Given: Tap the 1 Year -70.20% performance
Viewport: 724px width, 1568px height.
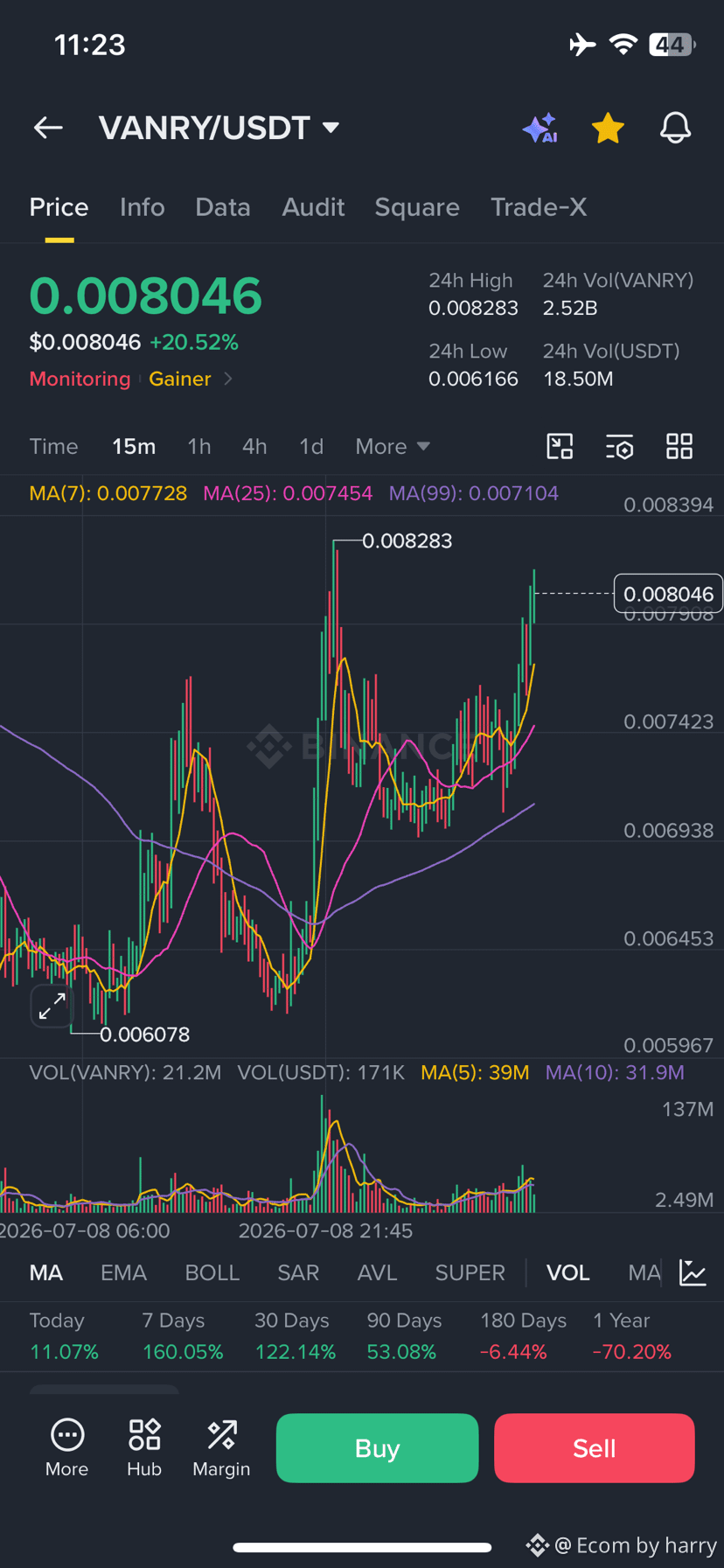Looking at the screenshot, I should click(x=632, y=1336).
